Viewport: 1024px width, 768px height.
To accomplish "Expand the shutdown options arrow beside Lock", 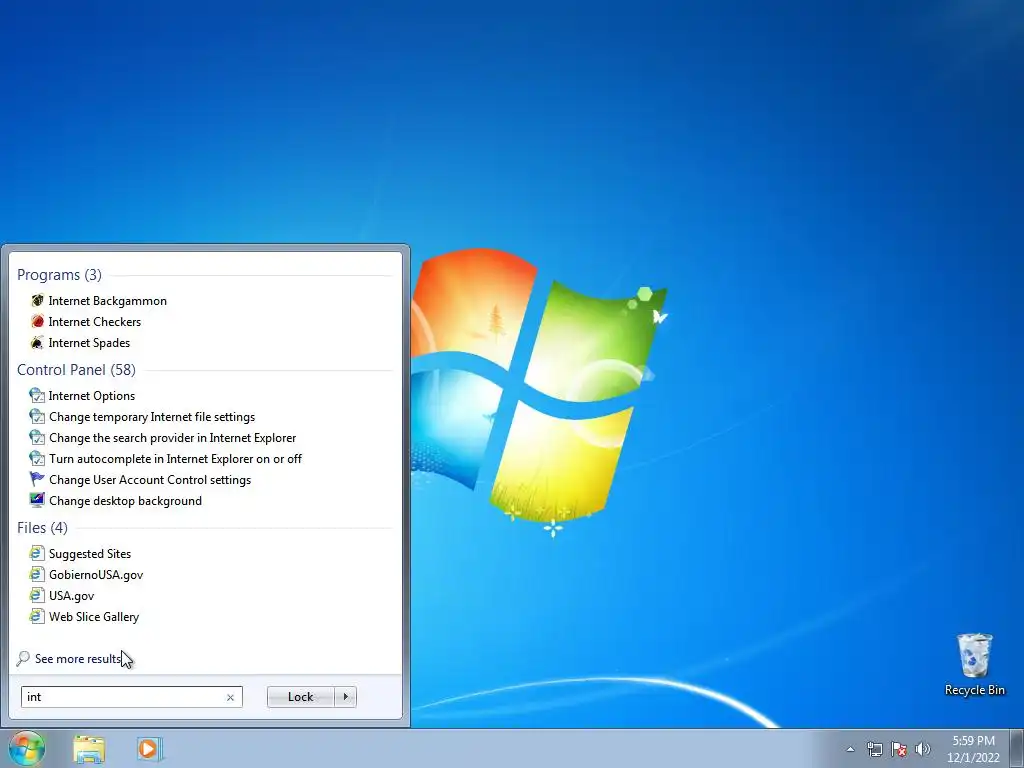I will (x=345, y=697).
